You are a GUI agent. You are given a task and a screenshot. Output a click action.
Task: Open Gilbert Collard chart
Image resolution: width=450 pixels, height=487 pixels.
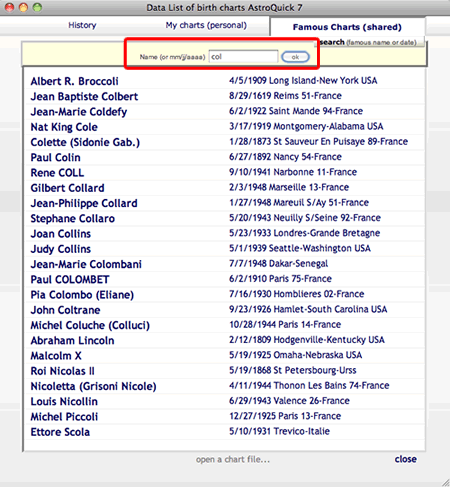(x=67, y=188)
